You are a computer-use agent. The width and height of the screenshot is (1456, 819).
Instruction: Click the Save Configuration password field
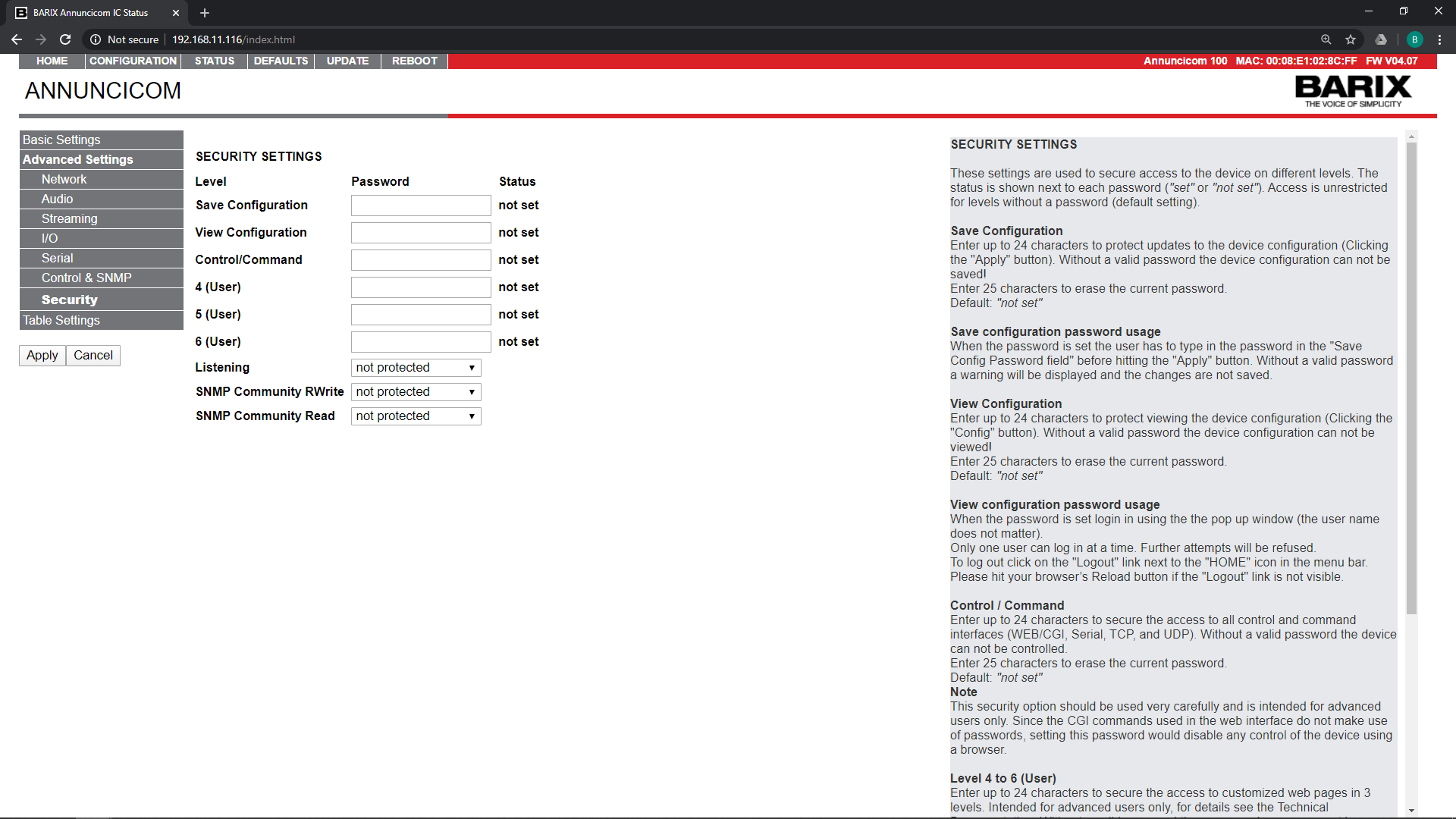(x=421, y=206)
